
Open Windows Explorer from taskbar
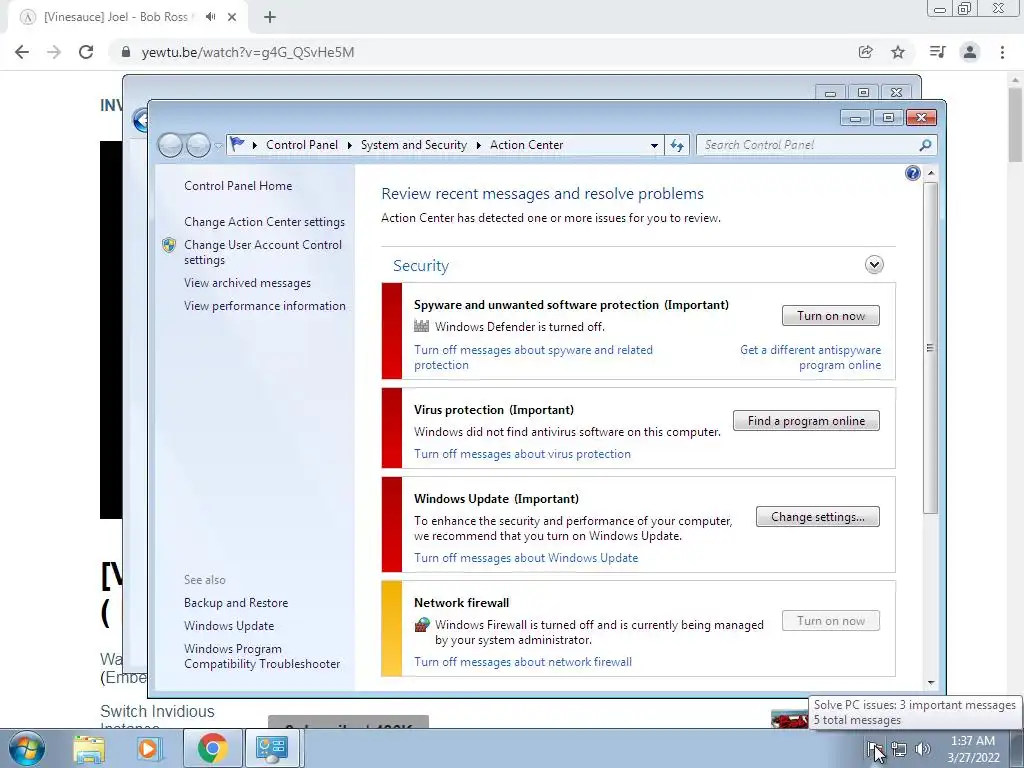tap(89, 749)
